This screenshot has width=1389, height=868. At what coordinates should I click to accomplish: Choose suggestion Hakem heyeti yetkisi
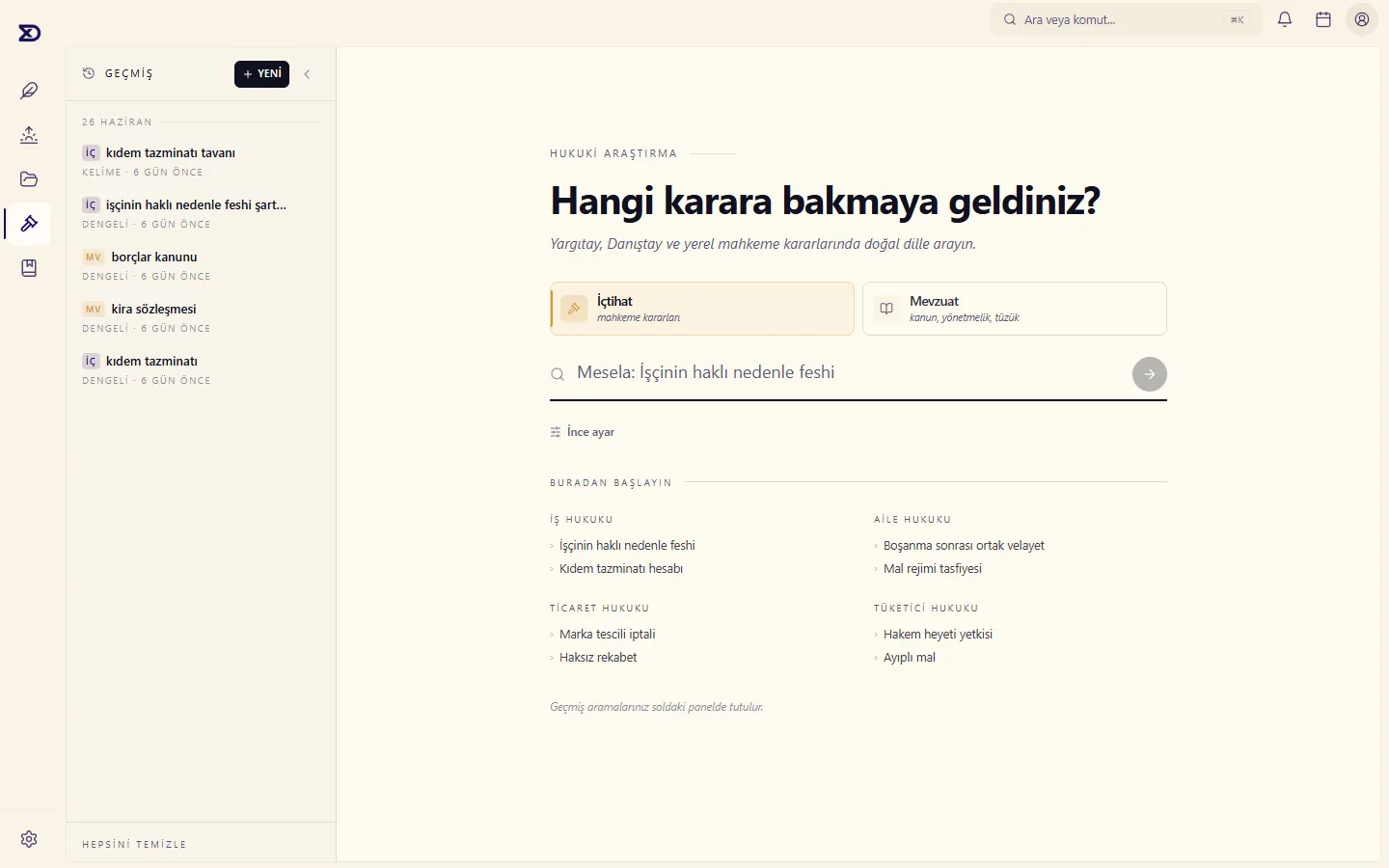pyautogui.click(x=938, y=635)
